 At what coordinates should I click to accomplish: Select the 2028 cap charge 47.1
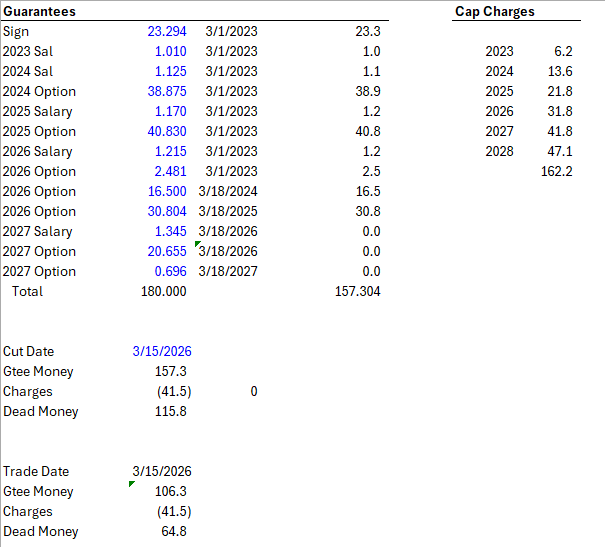(560, 151)
